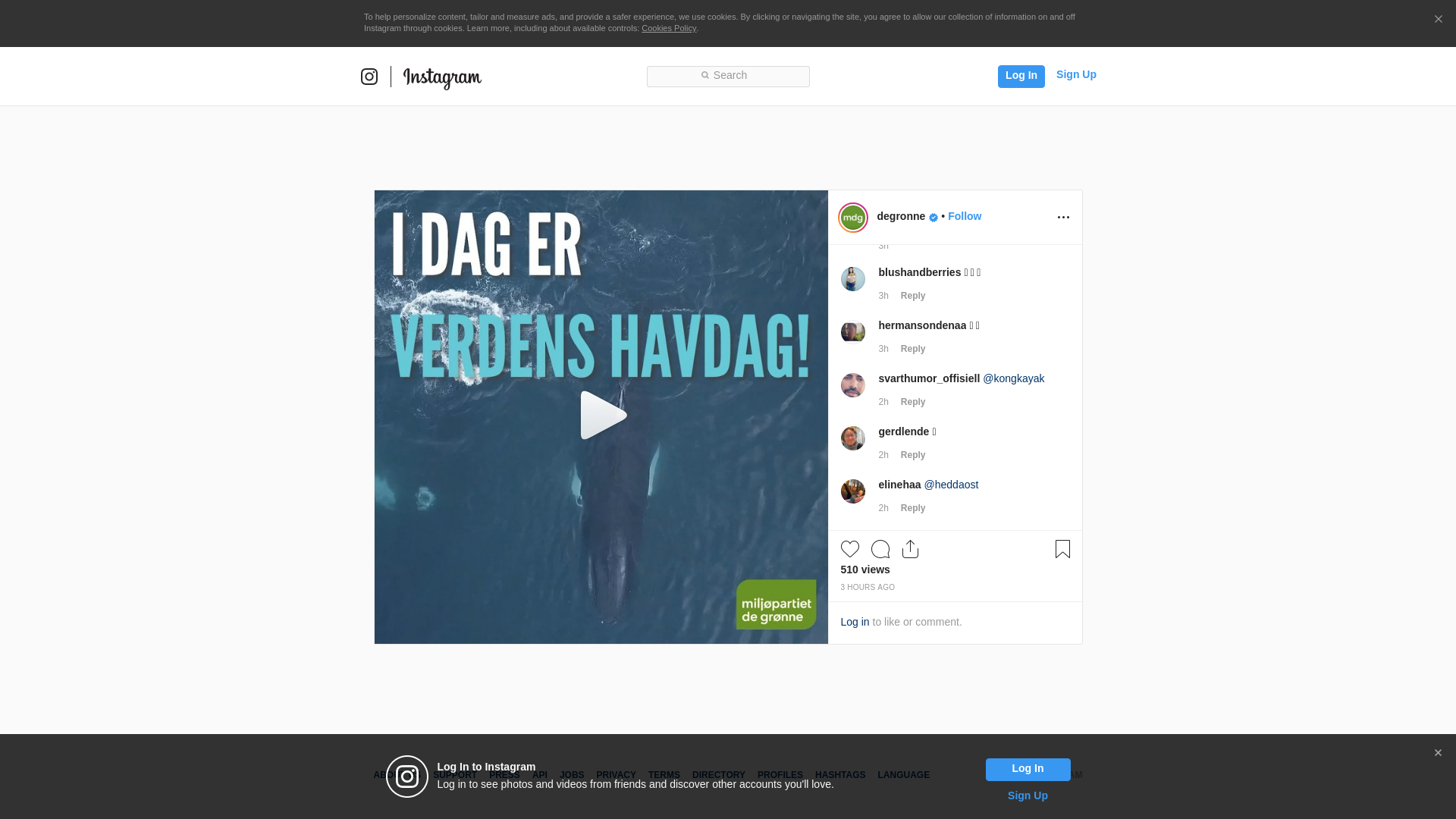Click the top Log In button
The height and width of the screenshot is (819, 1456).
point(1021,76)
